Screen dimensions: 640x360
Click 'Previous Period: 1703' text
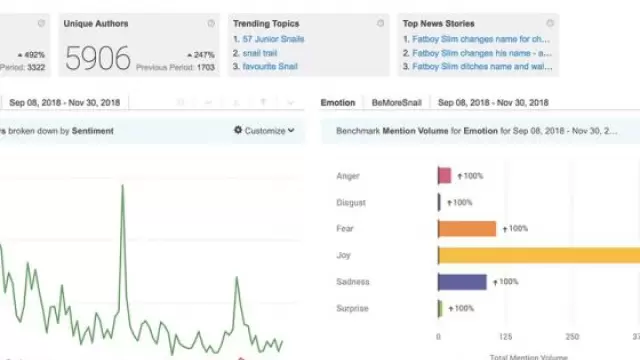click(x=176, y=67)
